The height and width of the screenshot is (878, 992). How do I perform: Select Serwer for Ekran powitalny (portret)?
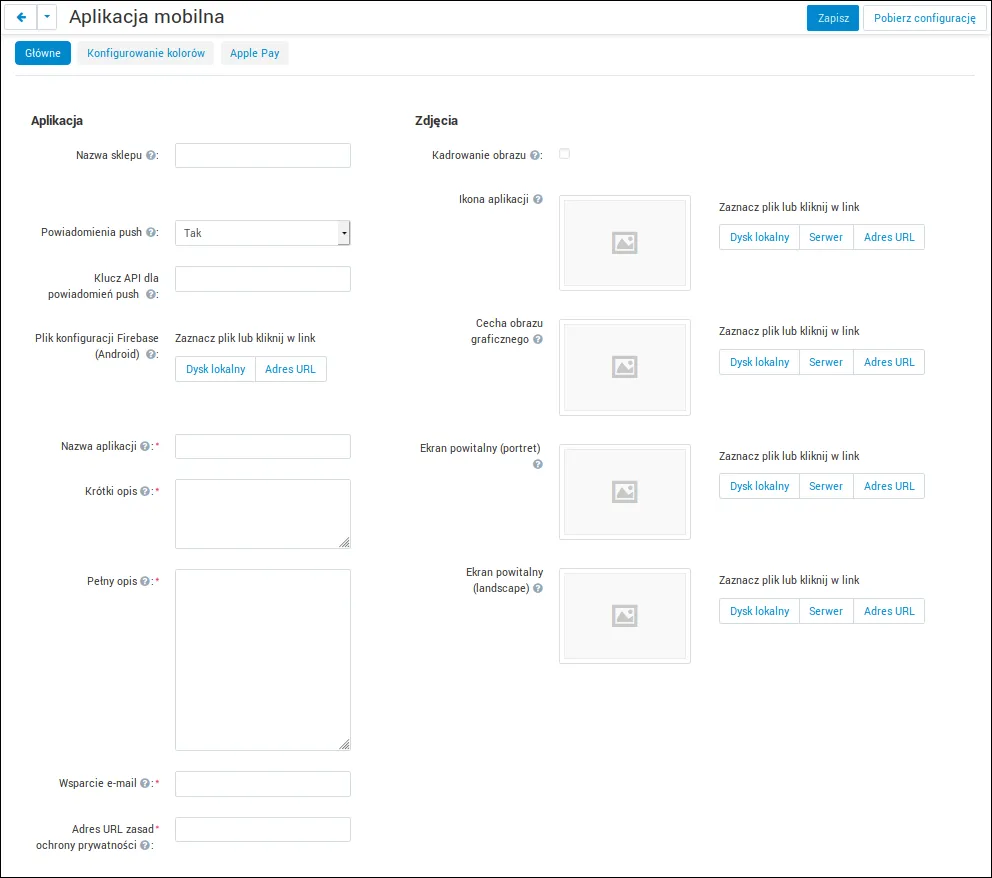coord(826,486)
